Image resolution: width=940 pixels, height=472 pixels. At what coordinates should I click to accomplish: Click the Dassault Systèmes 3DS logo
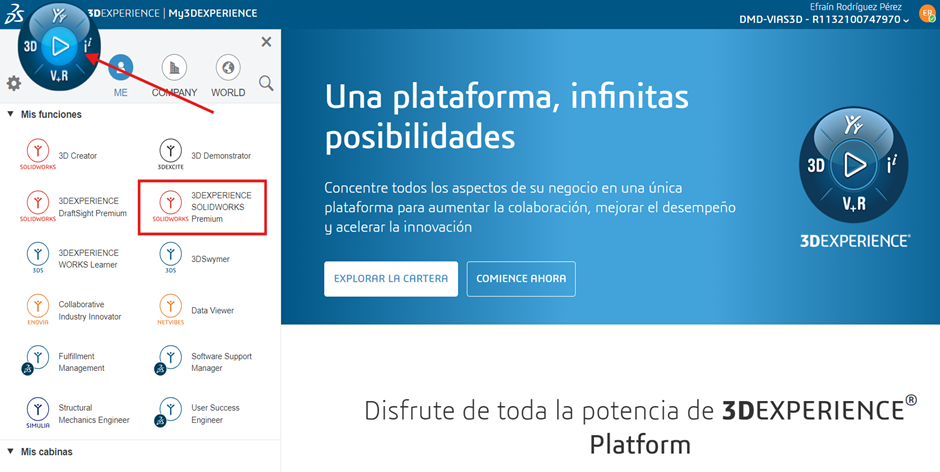(x=13, y=13)
